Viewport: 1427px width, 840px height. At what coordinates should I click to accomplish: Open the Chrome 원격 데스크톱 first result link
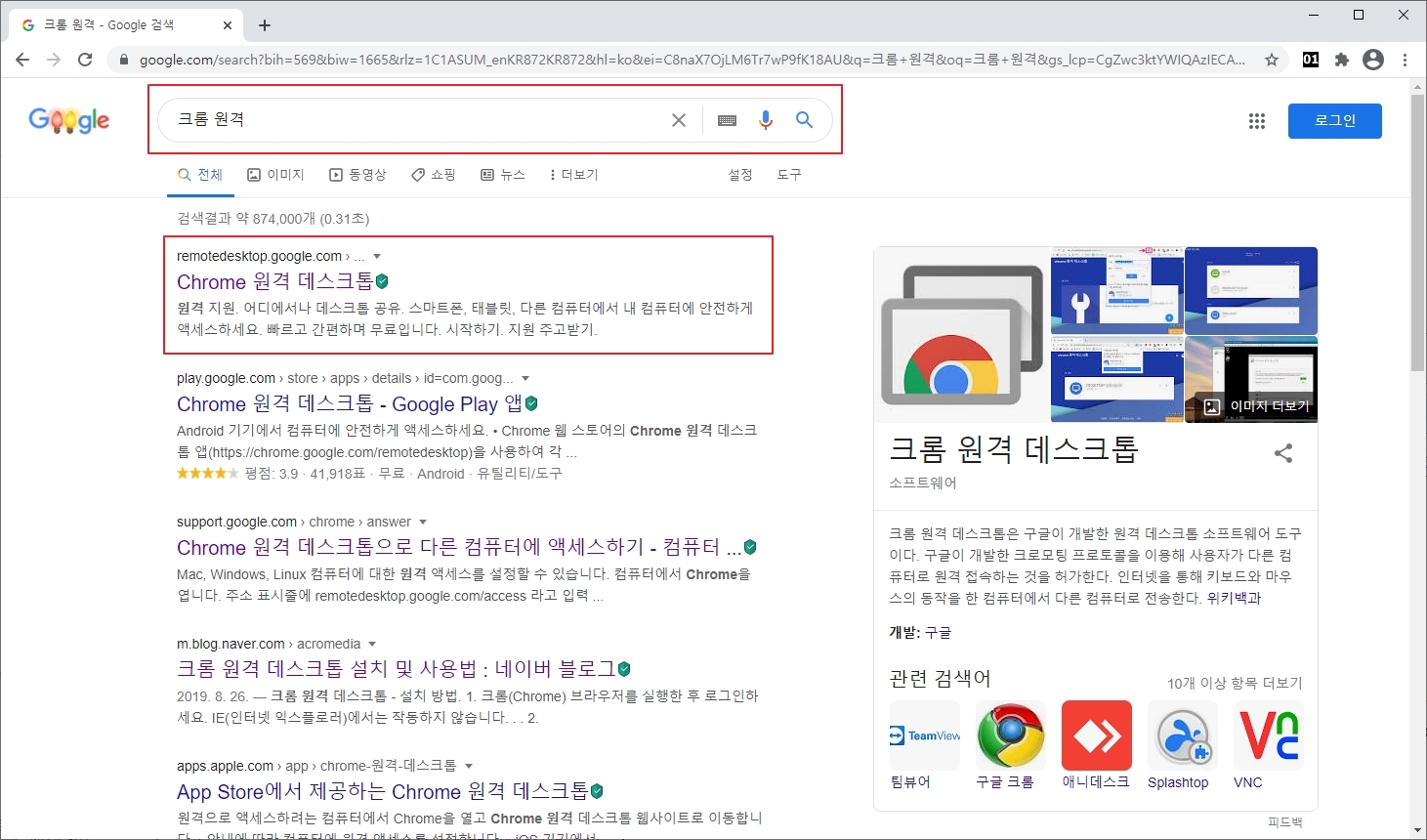(x=274, y=282)
